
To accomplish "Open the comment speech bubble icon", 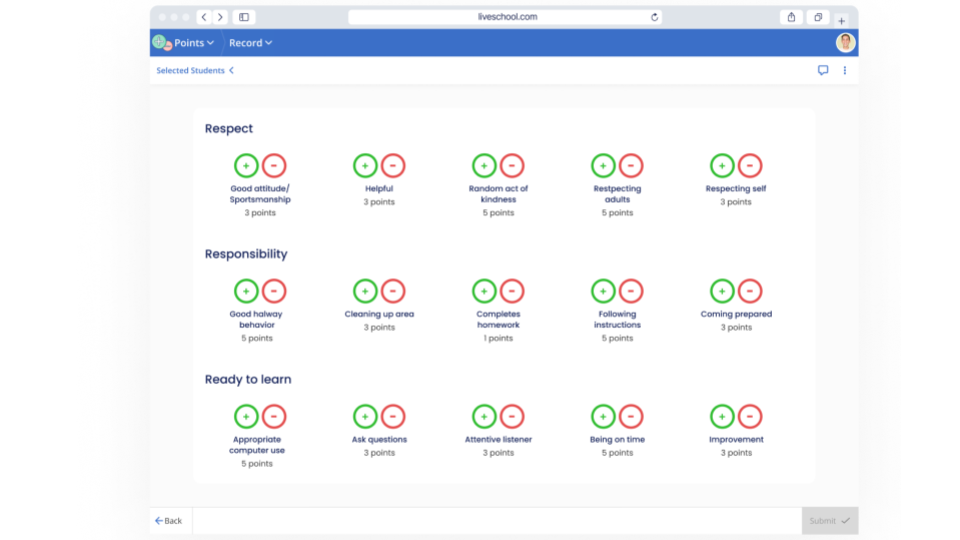I will tap(823, 70).
